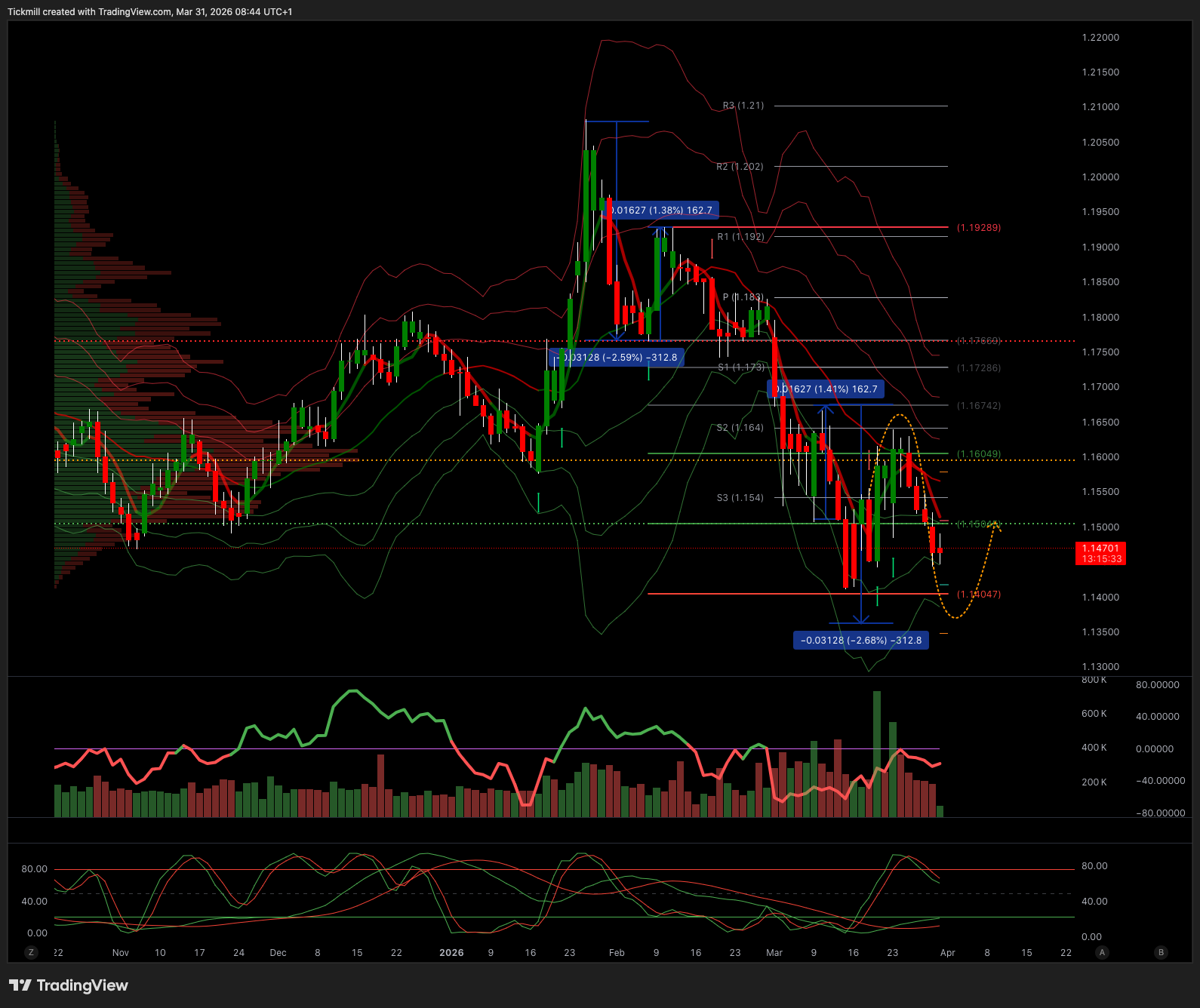1200x1008 pixels.
Task: Click the 1.22000 price on the scale
Action: pyautogui.click(x=1100, y=38)
